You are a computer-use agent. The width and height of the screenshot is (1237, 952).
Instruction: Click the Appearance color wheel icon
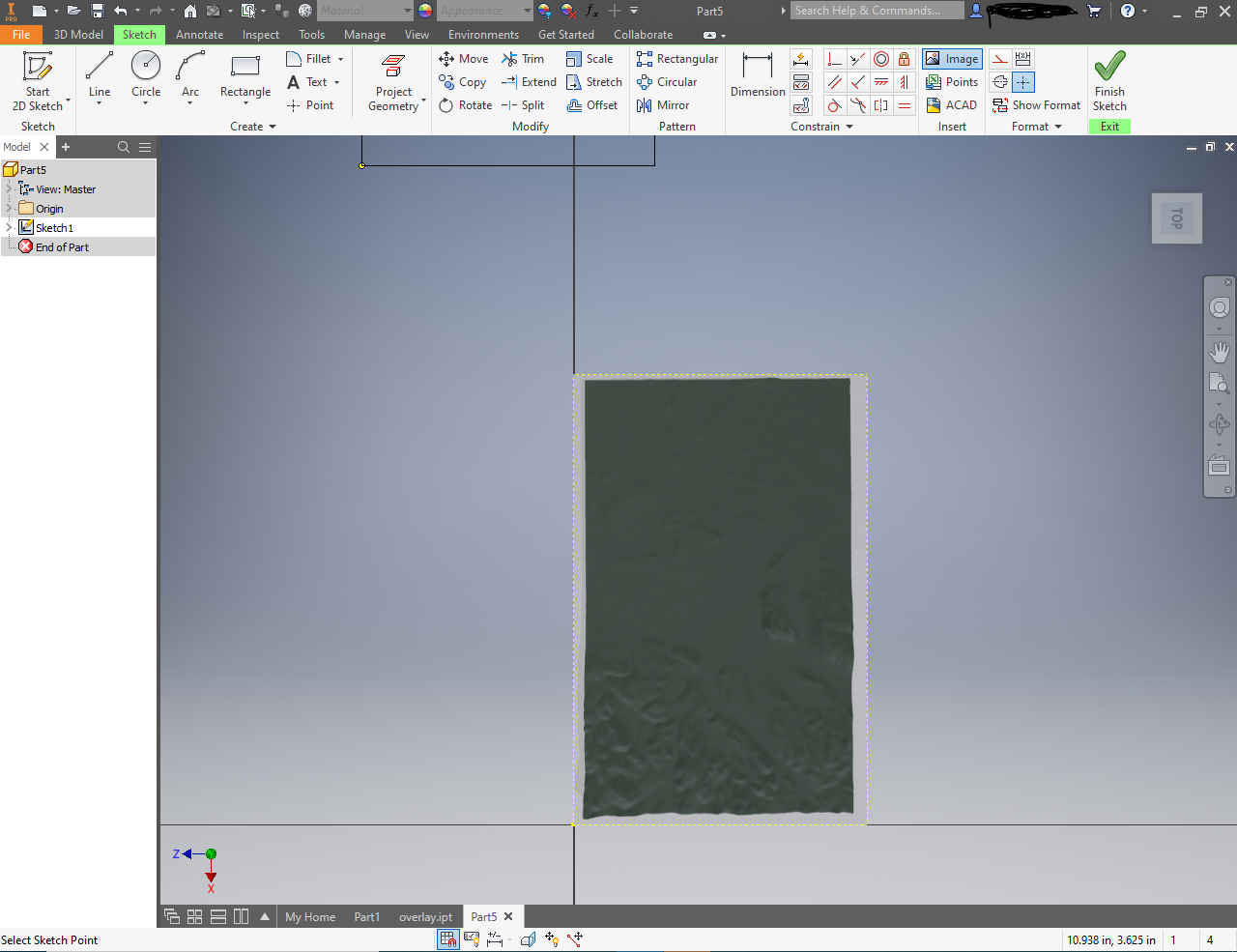click(425, 11)
